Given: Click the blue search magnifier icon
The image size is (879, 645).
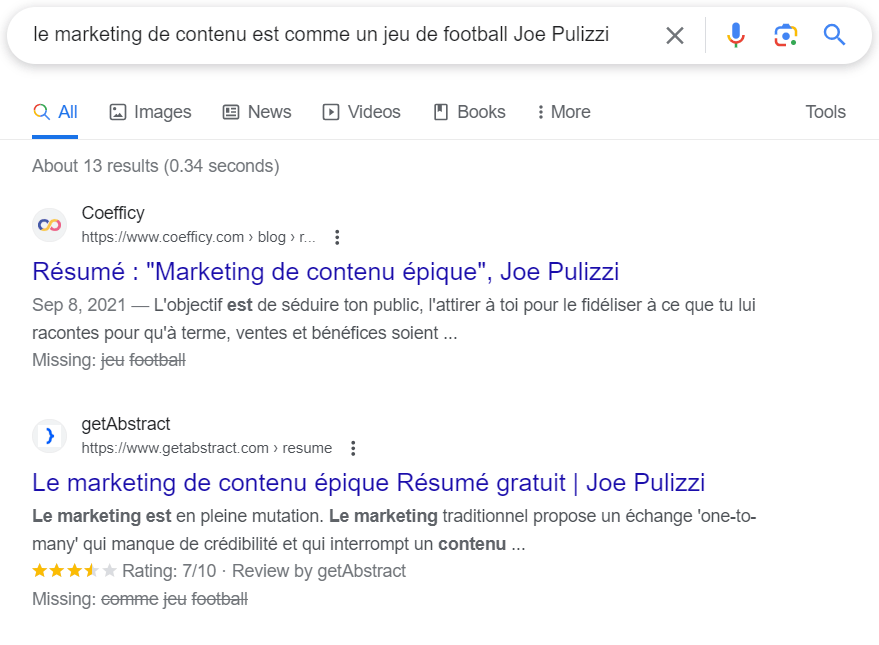Looking at the screenshot, I should tap(834, 34).
